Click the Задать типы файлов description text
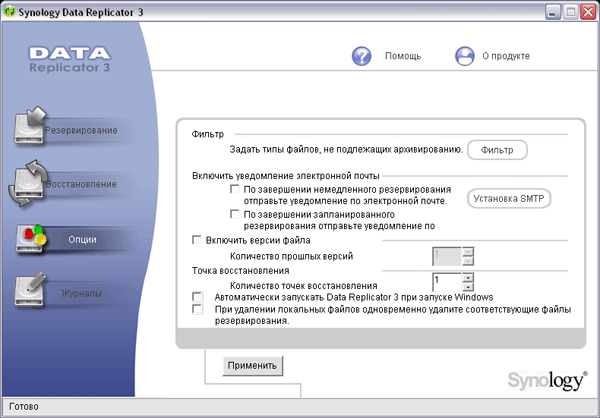The image size is (600, 418). (346, 149)
